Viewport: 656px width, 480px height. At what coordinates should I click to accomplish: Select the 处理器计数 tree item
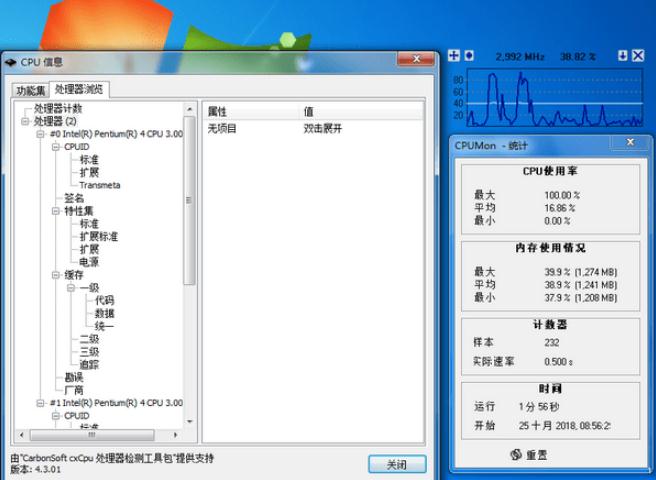[x=58, y=109]
